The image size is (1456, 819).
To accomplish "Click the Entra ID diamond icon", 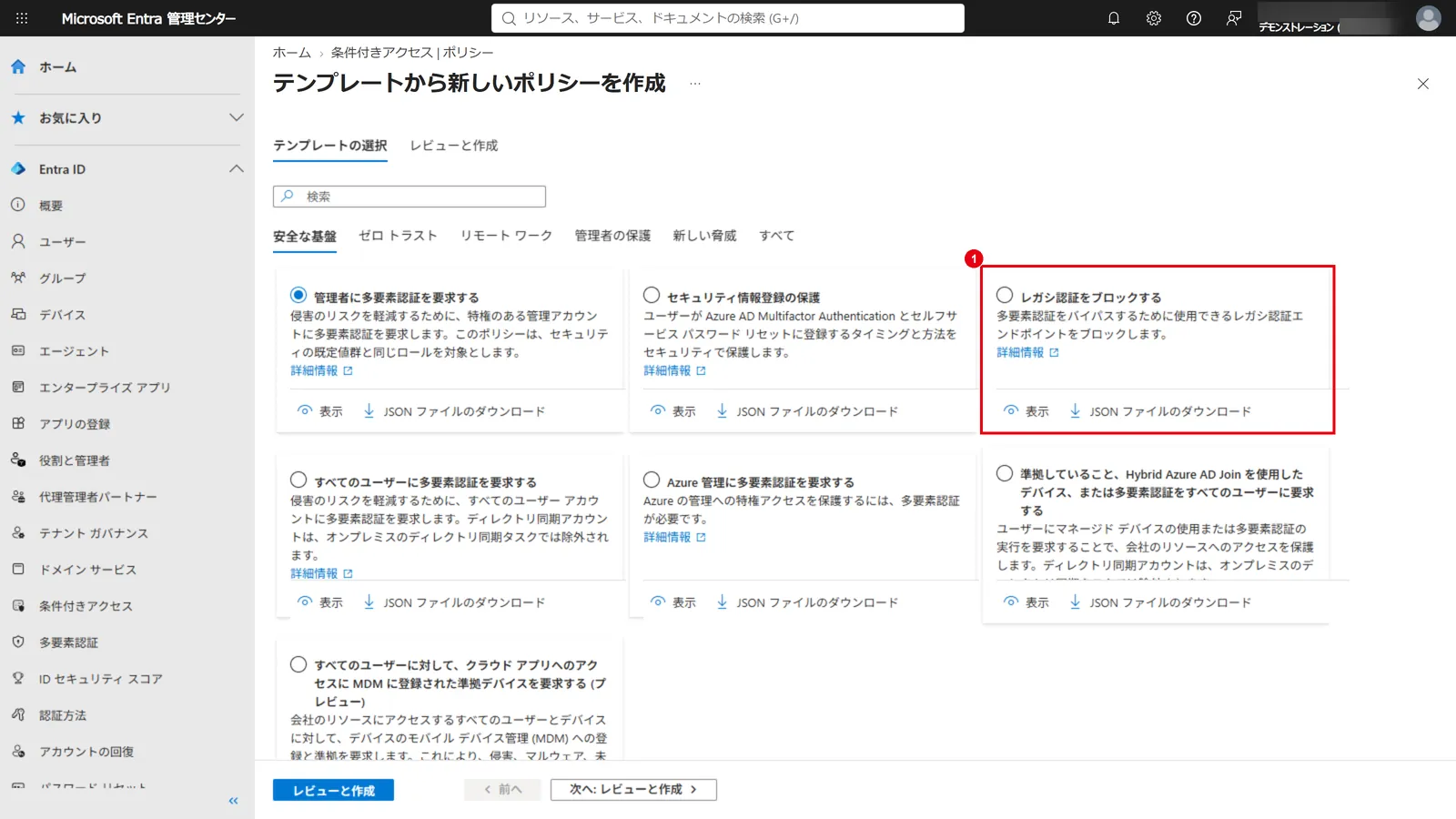I will (x=18, y=169).
